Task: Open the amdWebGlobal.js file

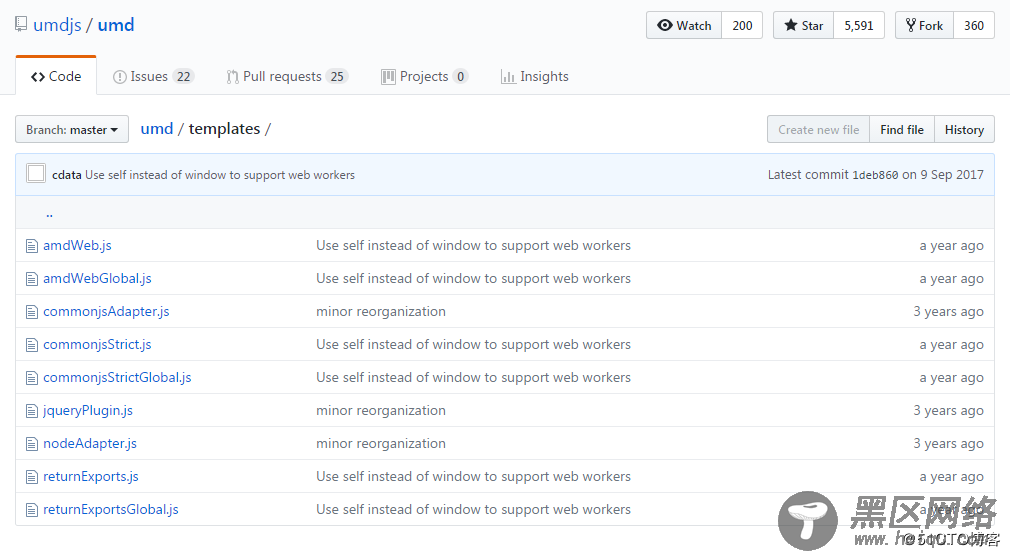Action: click(x=97, y=278)
